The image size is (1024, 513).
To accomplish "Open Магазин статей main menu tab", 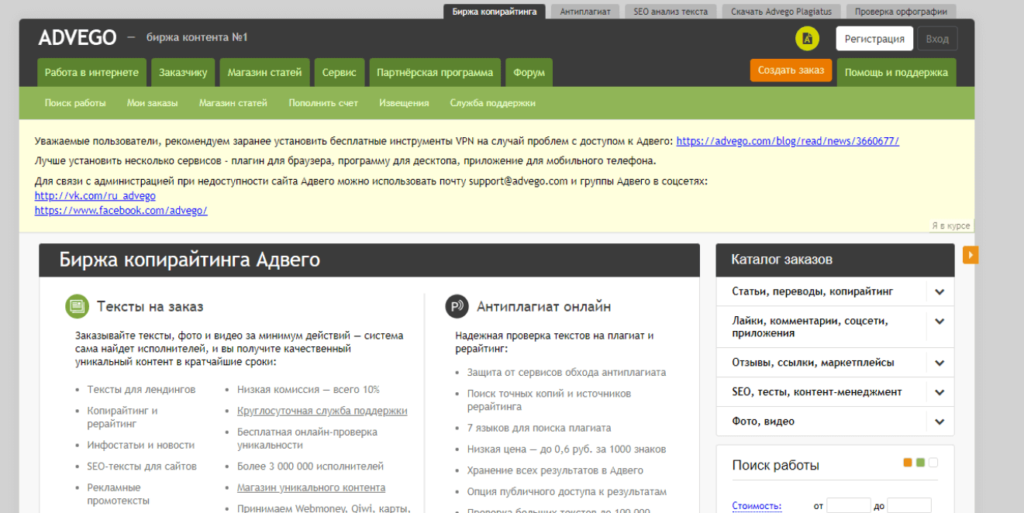I will point(264,72).
